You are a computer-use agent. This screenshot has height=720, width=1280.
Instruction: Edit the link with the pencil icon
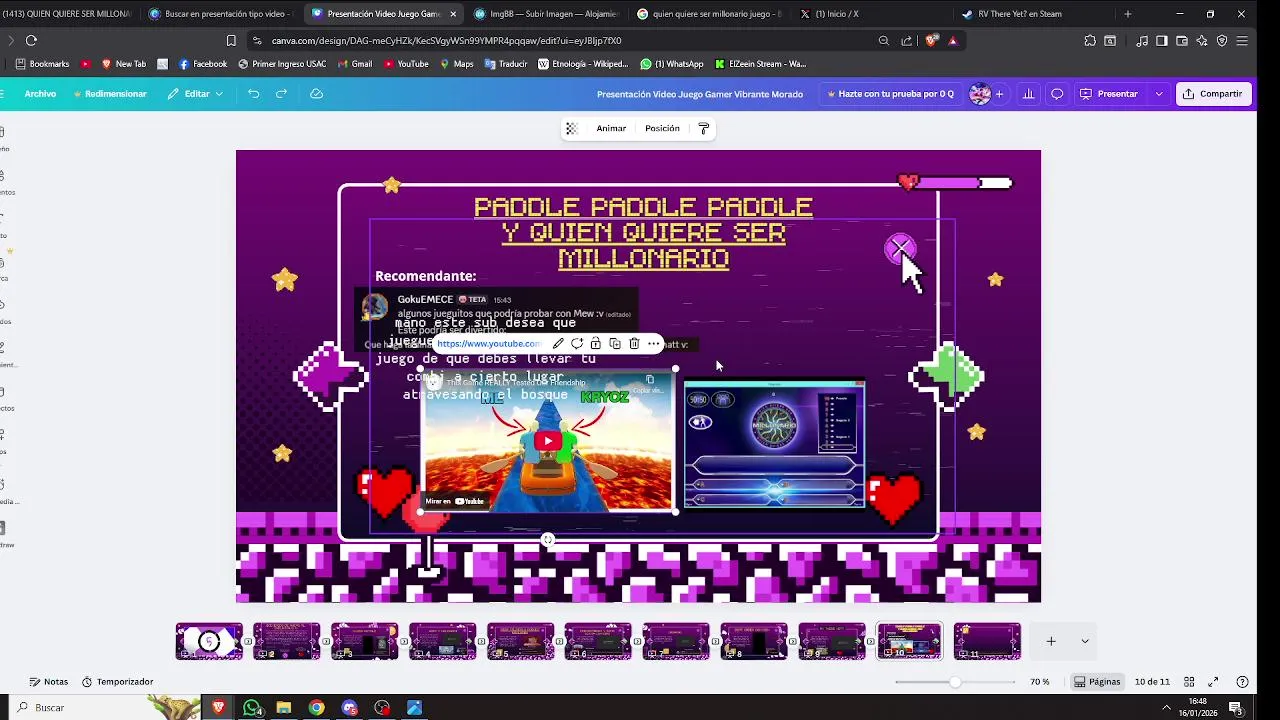[x=558, y=344]
